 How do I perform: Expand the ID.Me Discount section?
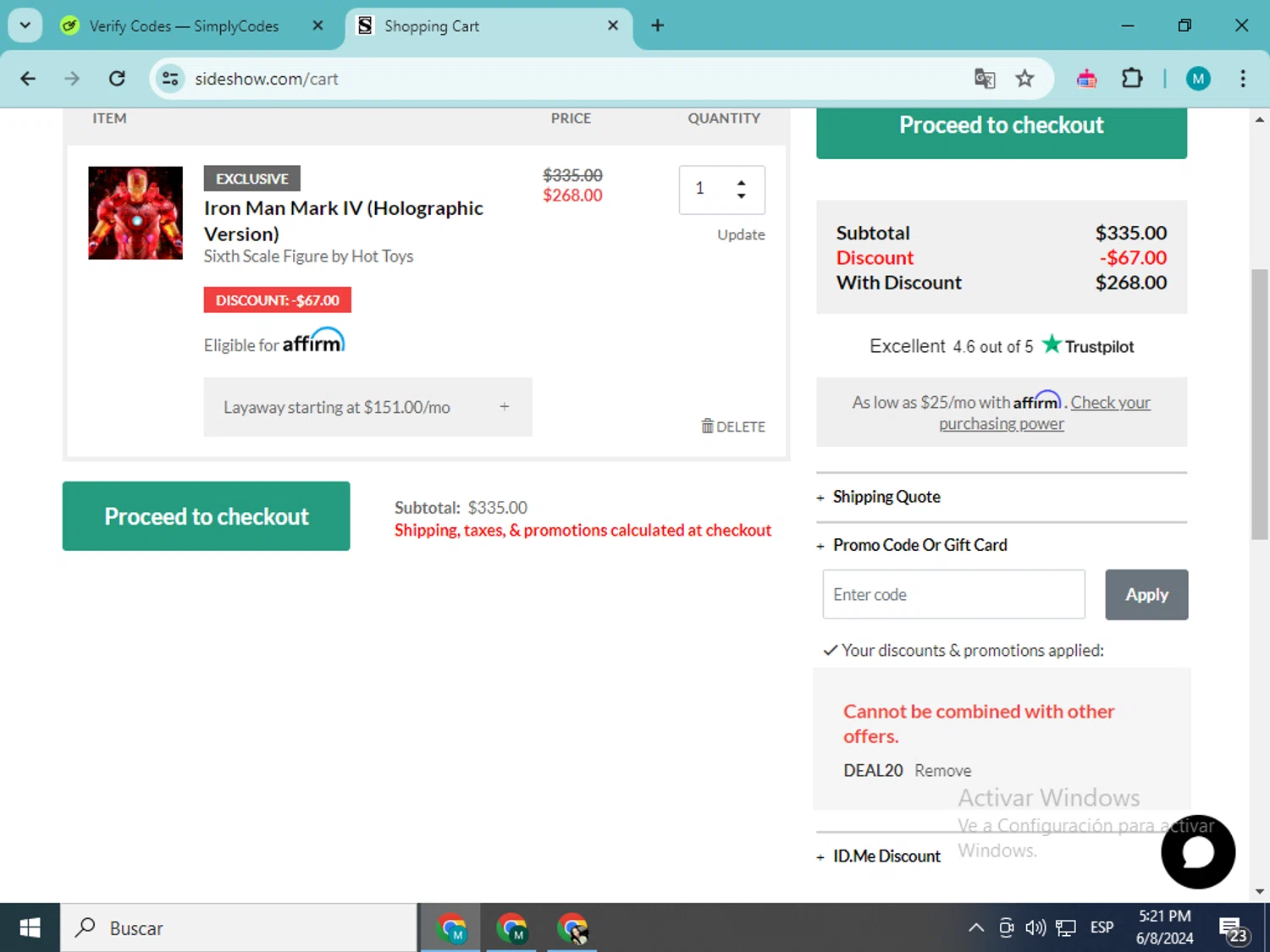pyautogui.click(x=879, y=856)
